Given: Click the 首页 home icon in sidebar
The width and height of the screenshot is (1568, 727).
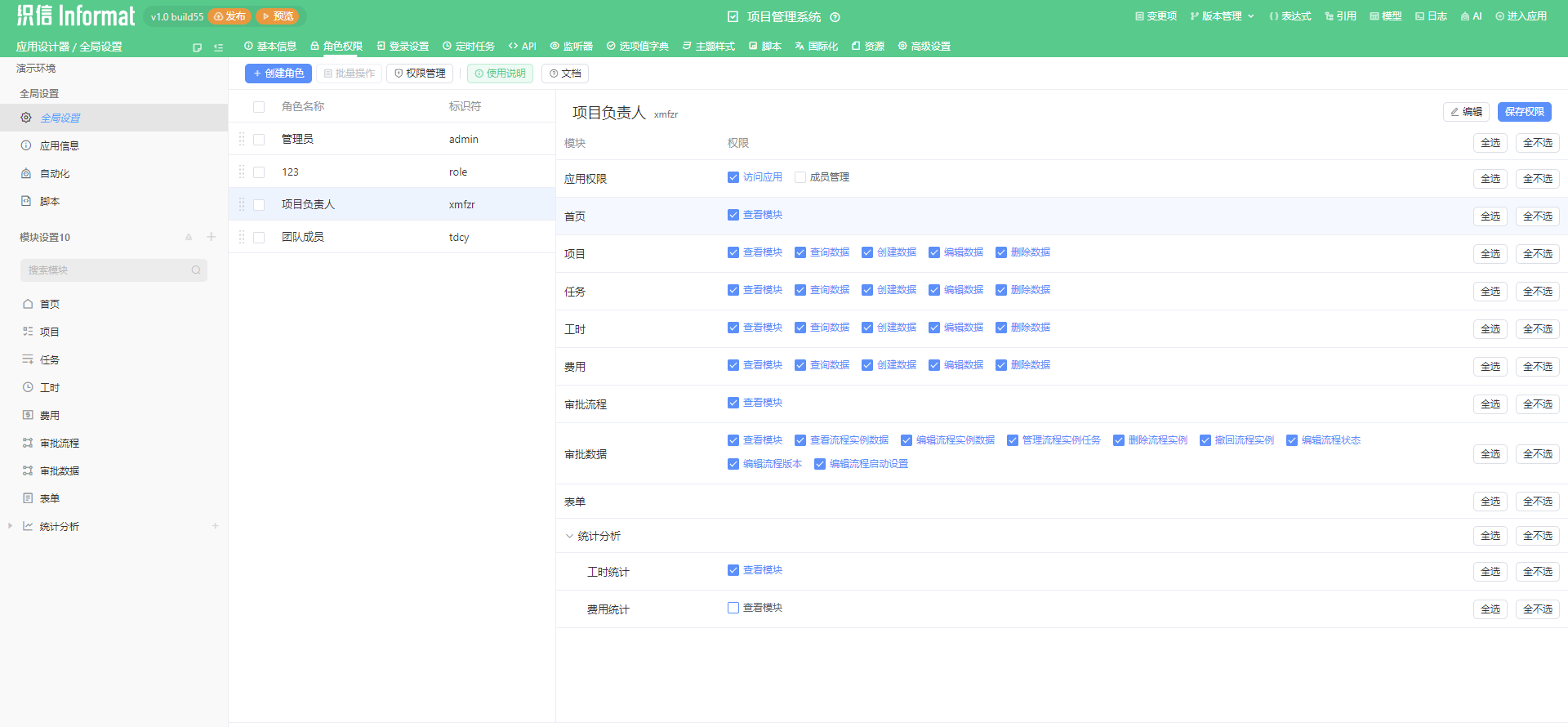Looking at the screenshot, I should (x=28, y=304).
